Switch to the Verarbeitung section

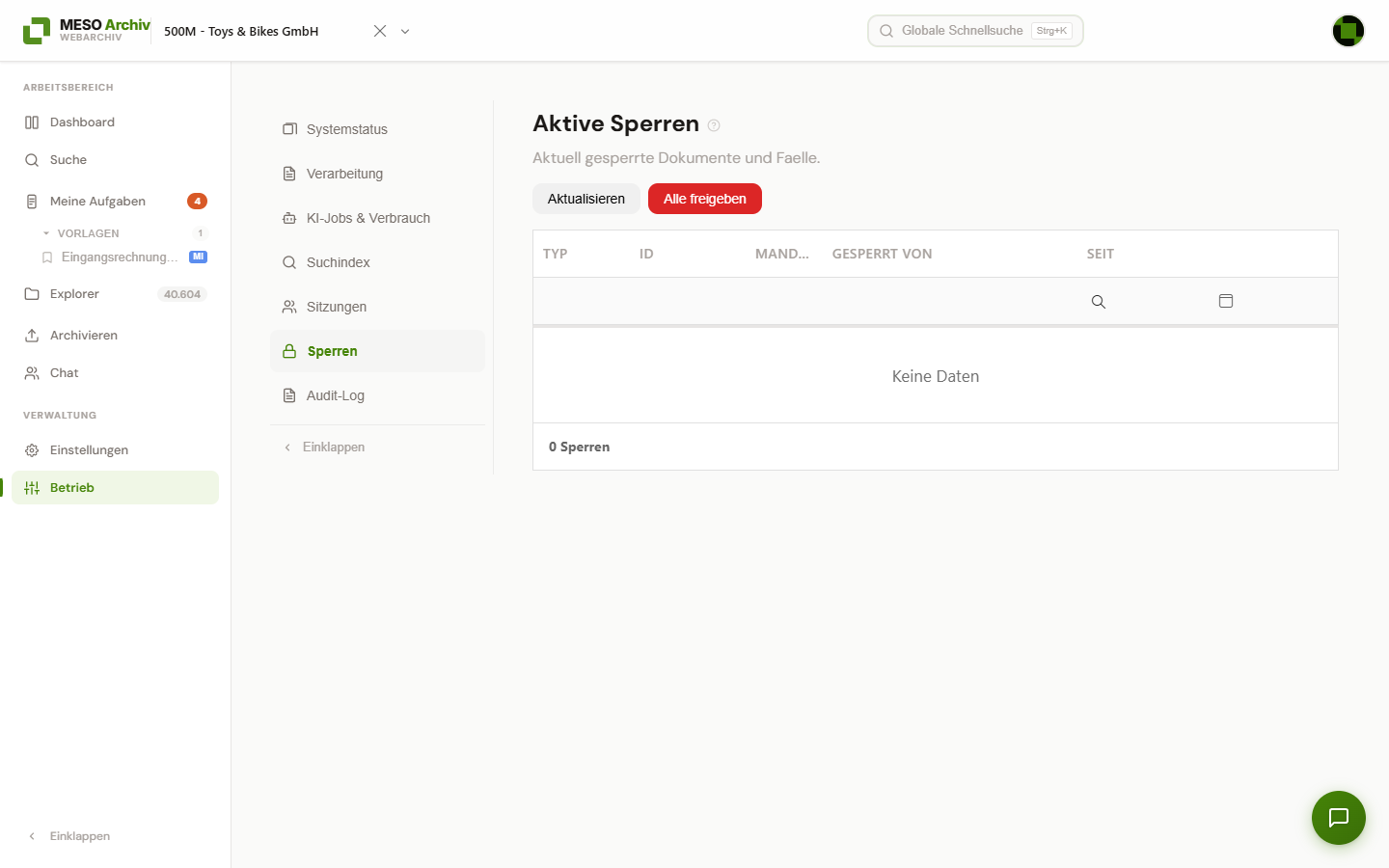377,174
